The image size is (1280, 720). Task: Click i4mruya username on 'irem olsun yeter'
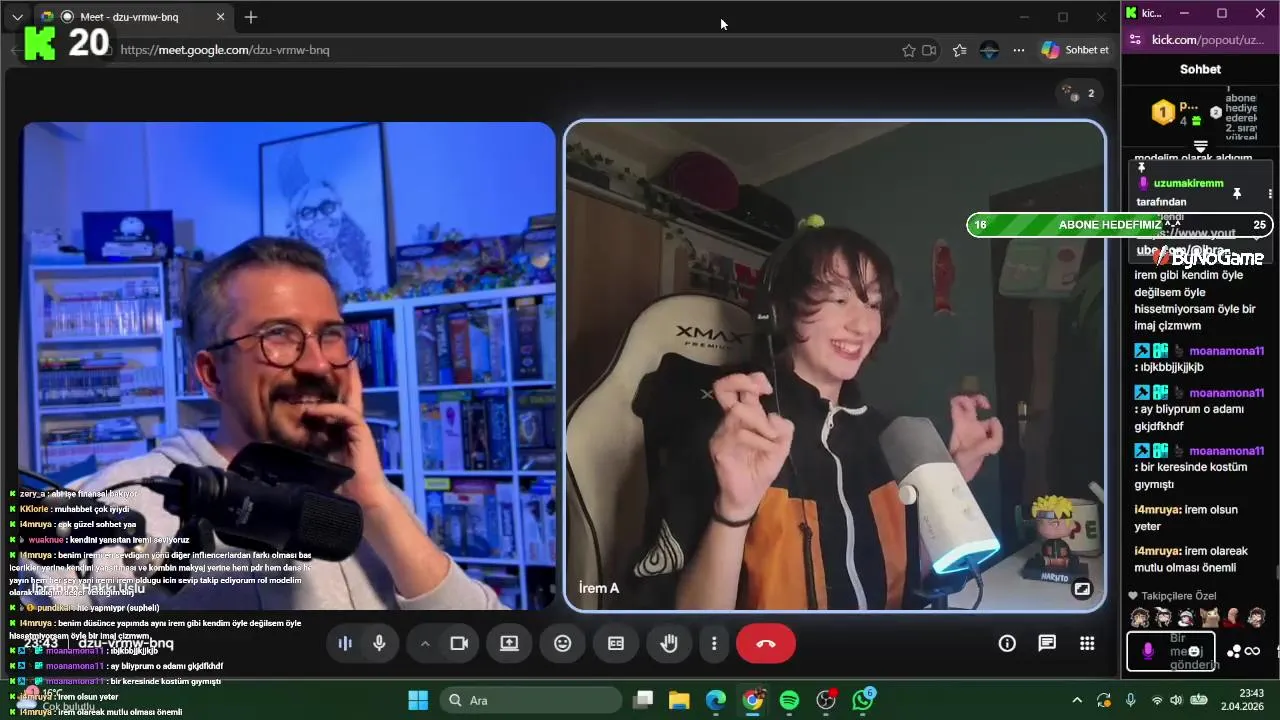point(1157,510)
